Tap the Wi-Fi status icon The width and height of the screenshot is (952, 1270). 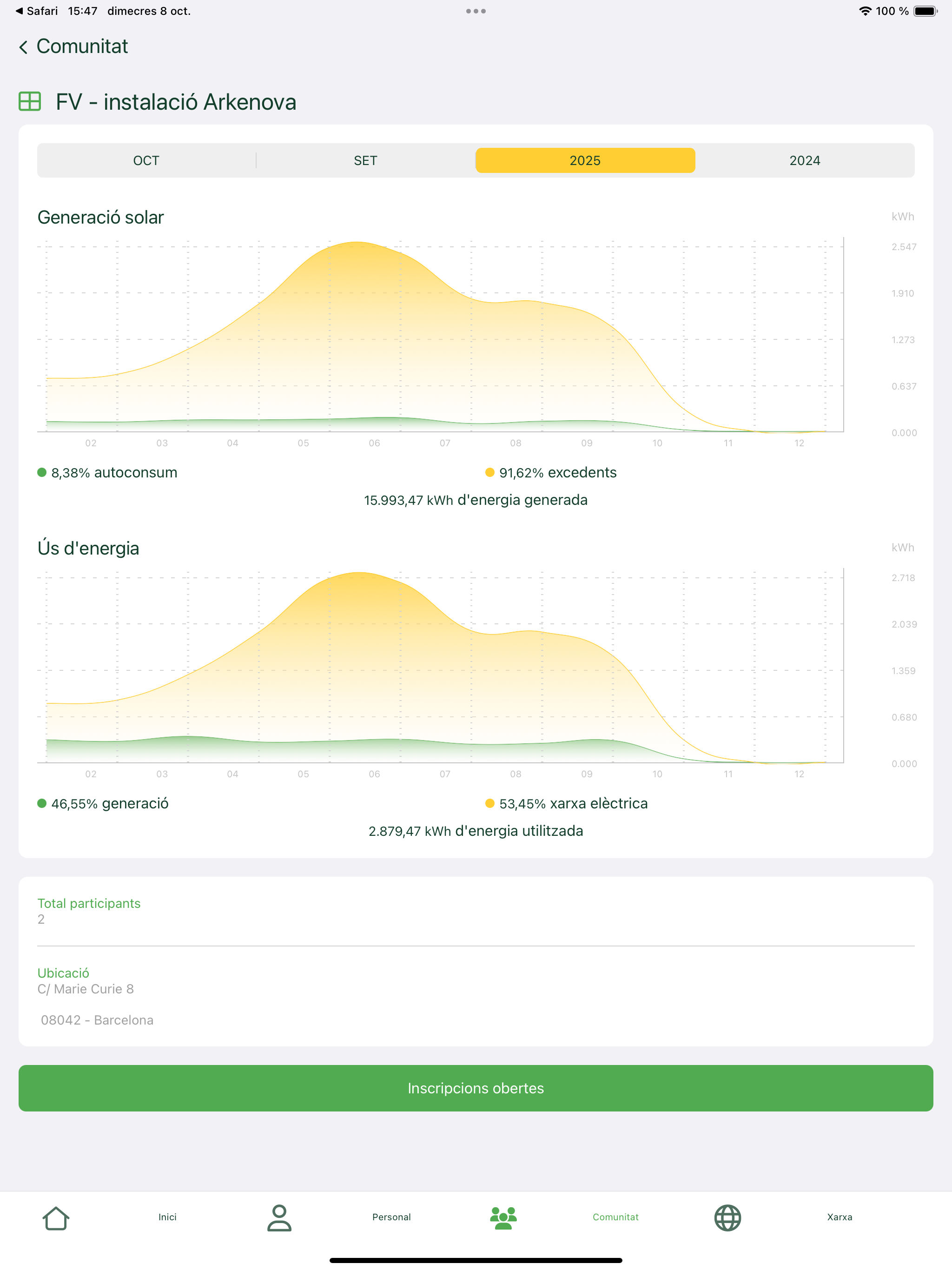tap(865, 11)
